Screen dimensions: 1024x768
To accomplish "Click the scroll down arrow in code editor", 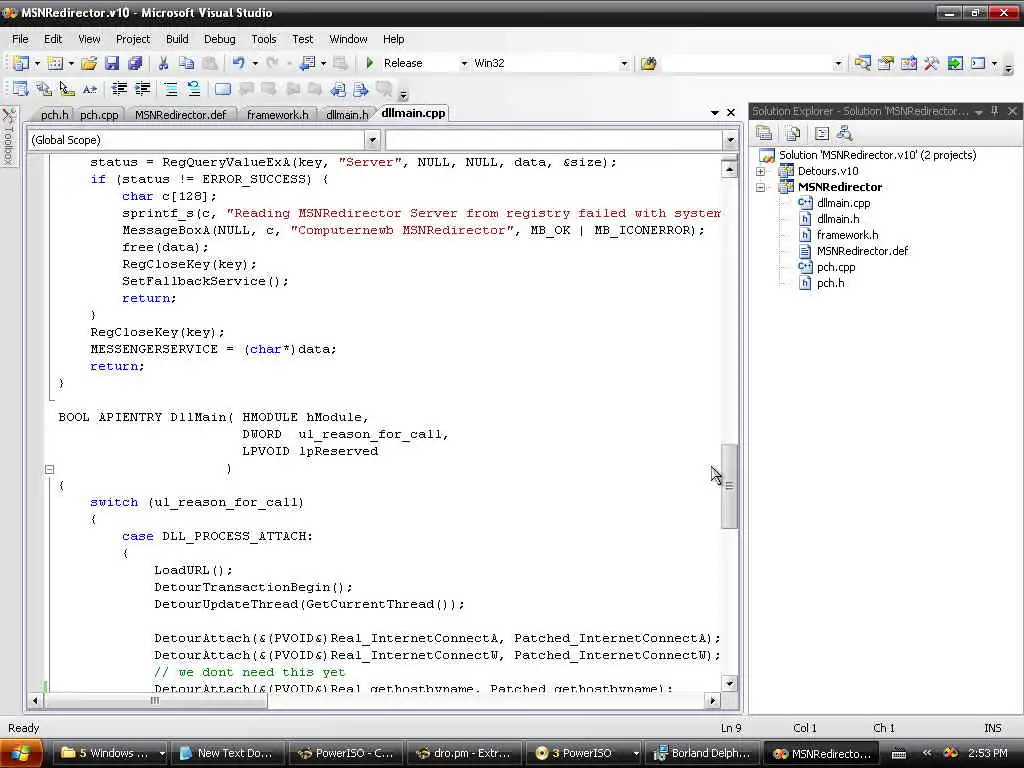I will point(729,684).
